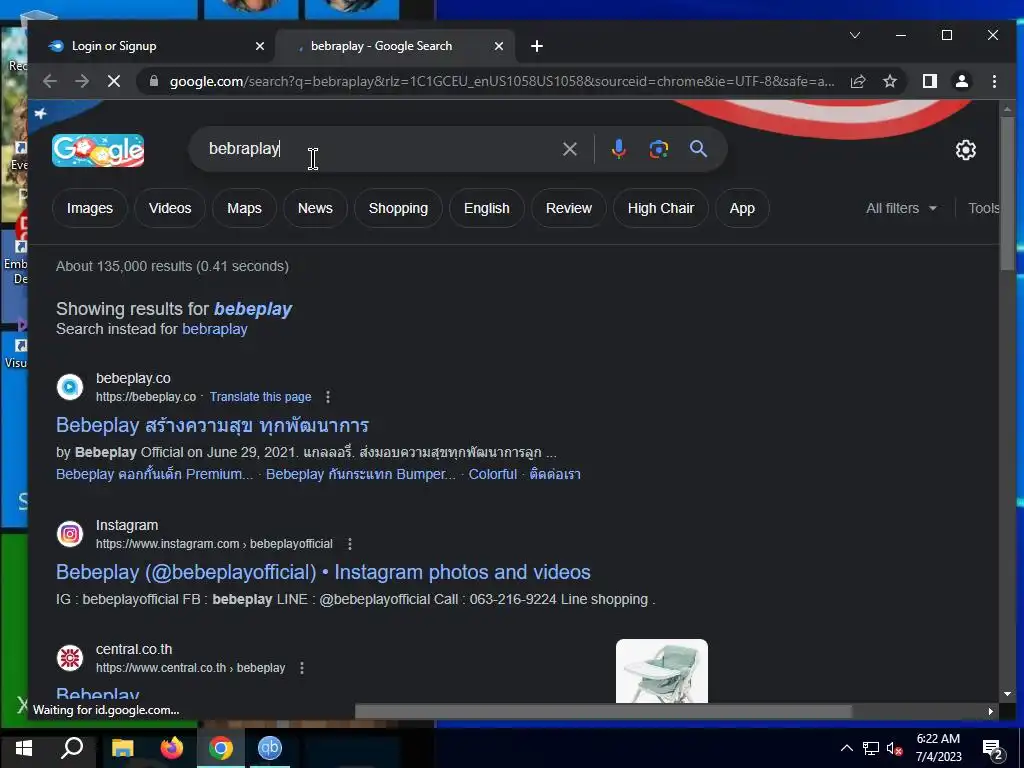This screenshot has width=1024, height=768.
Task: Open Bebeplay Bumper sitelink
Action: 360,474
